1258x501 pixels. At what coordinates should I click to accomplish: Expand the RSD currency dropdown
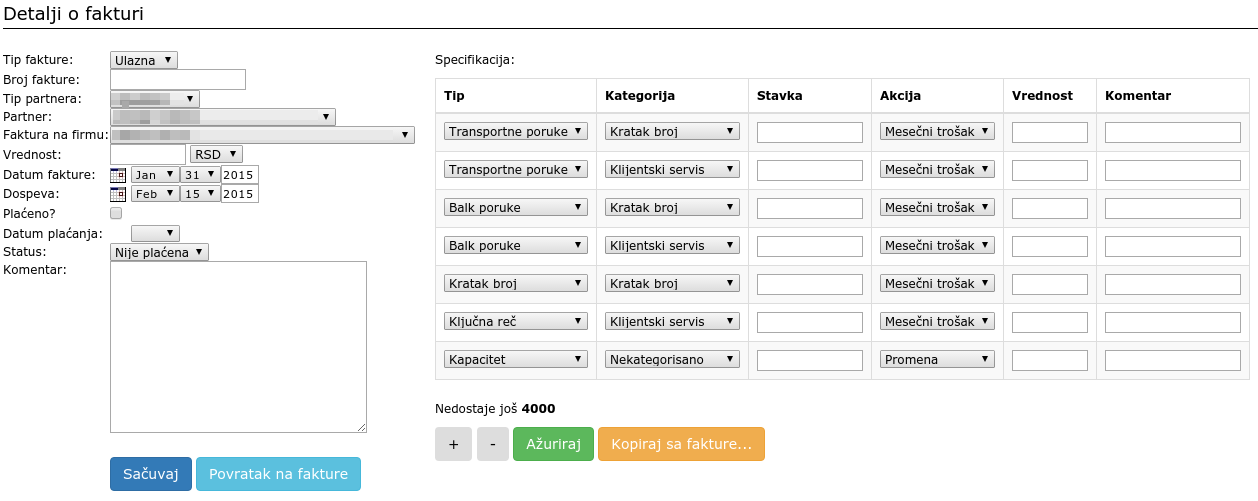[216, 154]
